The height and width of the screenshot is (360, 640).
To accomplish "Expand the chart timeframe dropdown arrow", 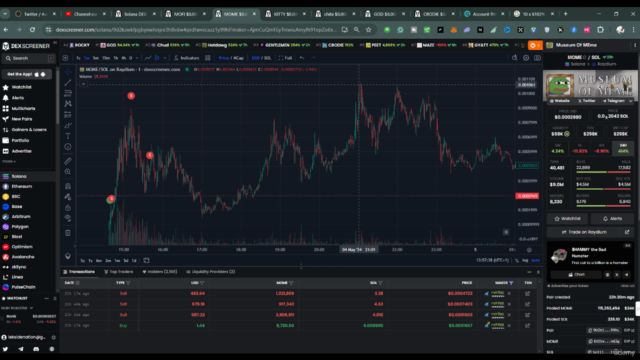I will [x=137, y=58].
